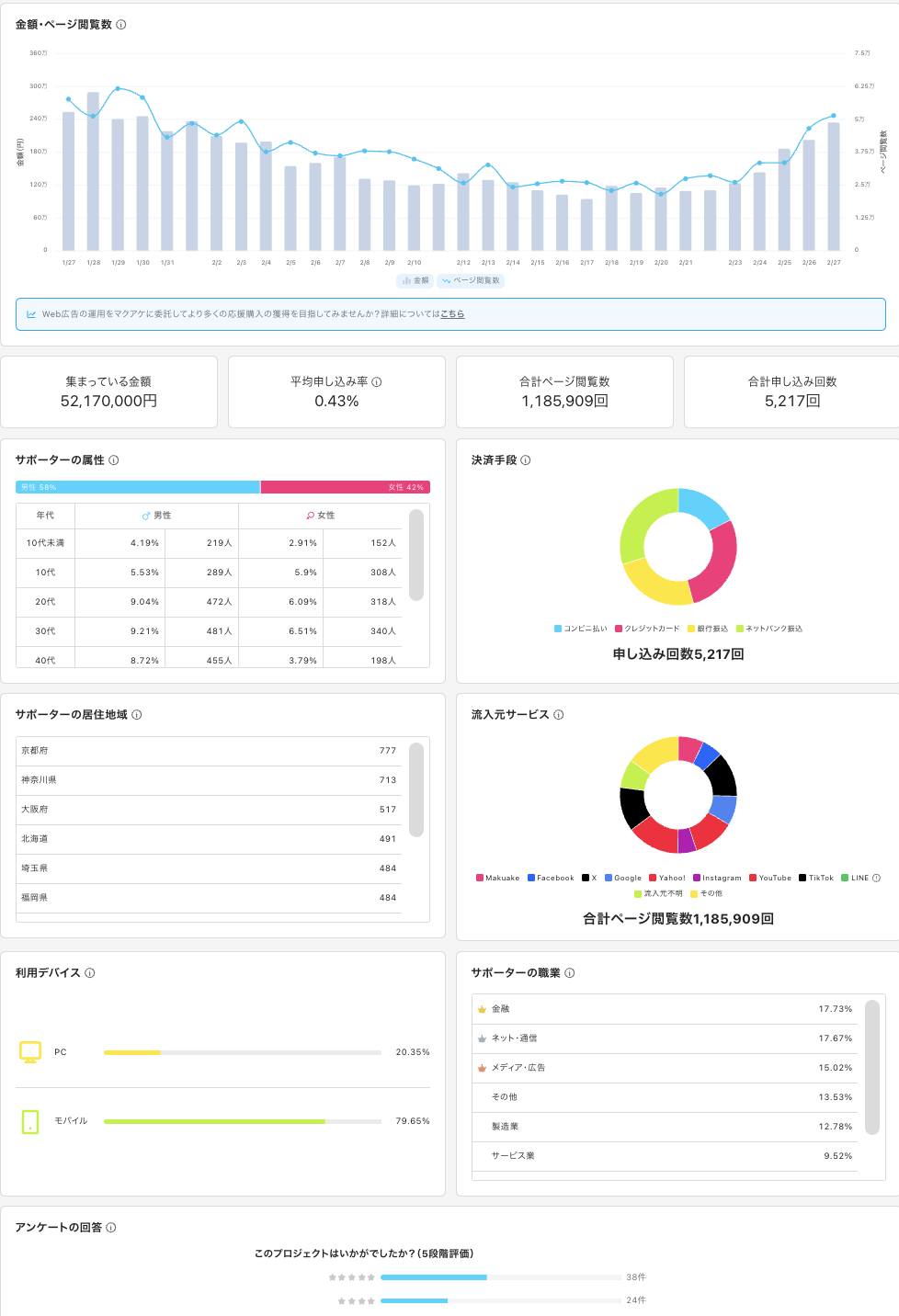Toggle コンビニ払い in payment legend

coord(581,629)
